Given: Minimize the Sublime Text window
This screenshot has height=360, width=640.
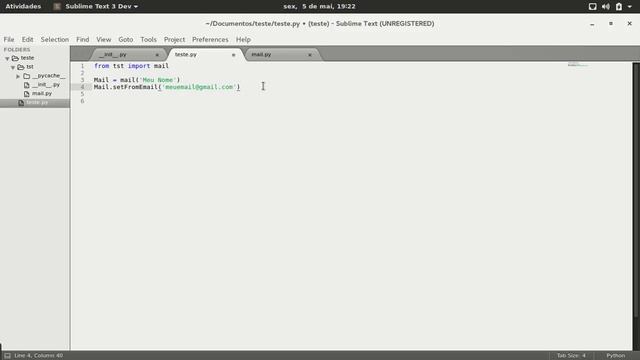Looking at the screenshot, I should pos(592,24).
